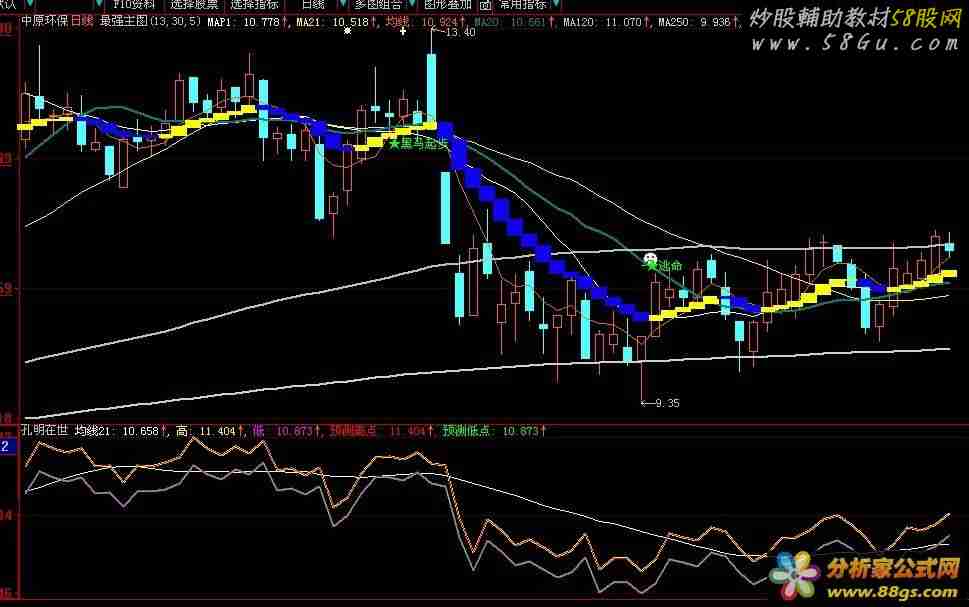Open the dropdown arrow next to 日线 in toolbar
969x607 pixels.
click(x=343, y=4)
